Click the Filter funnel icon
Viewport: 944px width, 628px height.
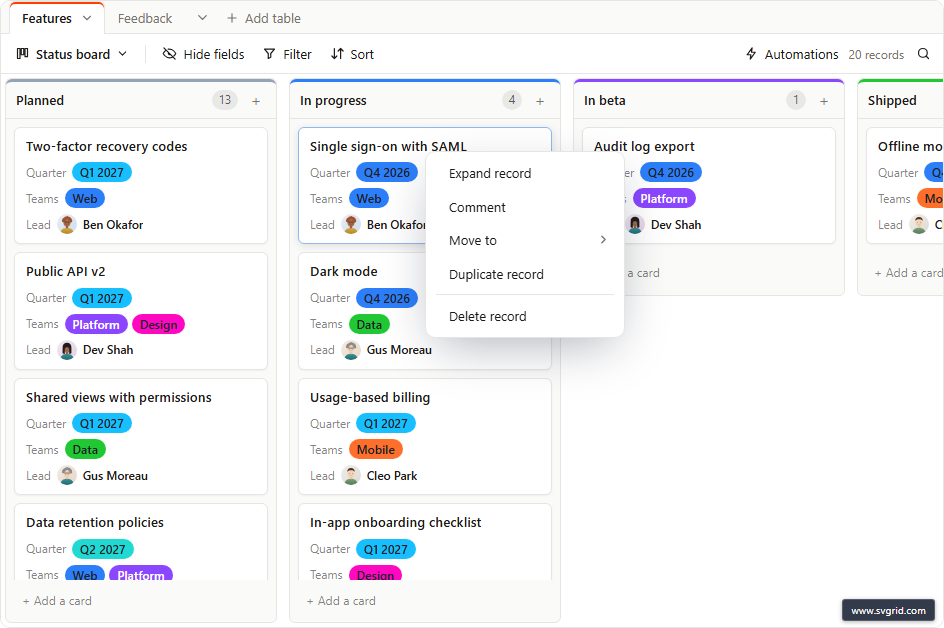pyautogui.click(x=269, y=54)
